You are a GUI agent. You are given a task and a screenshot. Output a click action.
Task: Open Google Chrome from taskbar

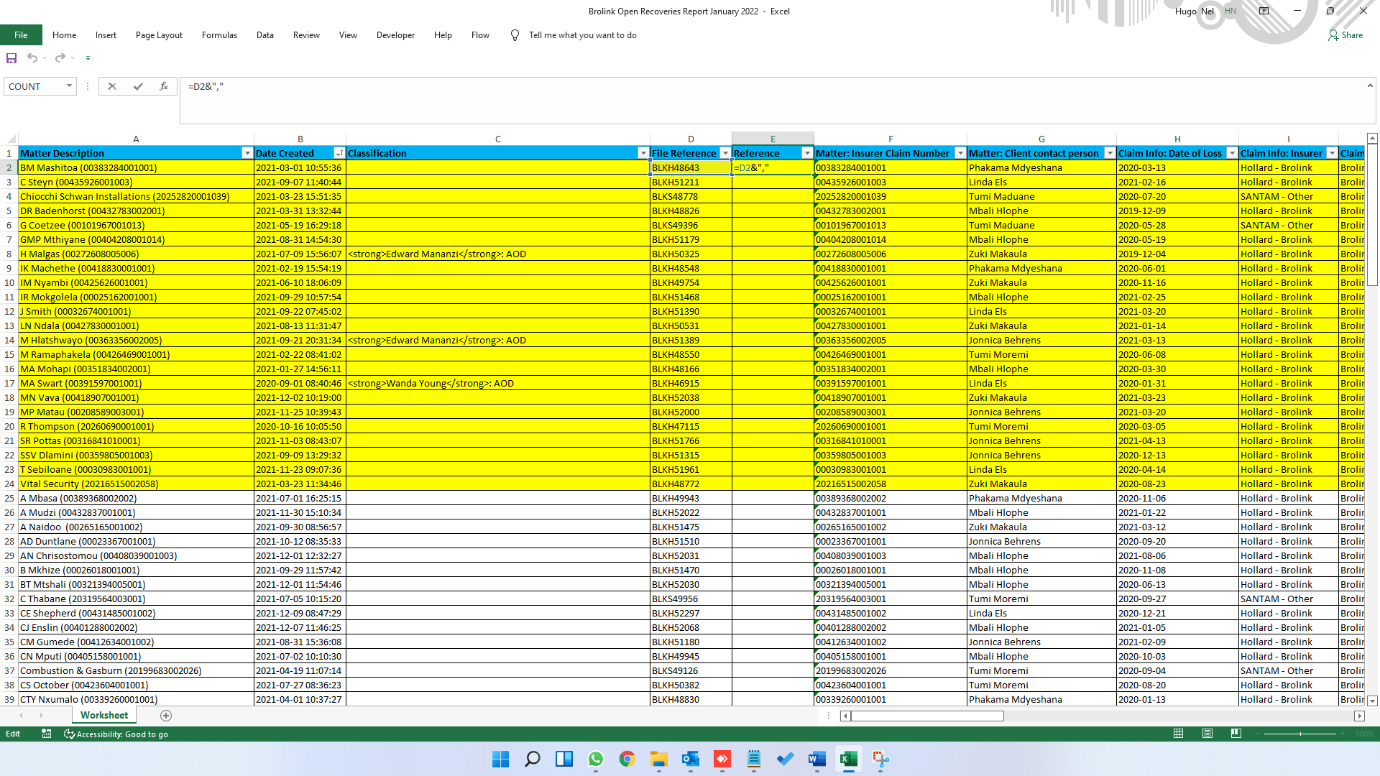click(x=627, y=759)
